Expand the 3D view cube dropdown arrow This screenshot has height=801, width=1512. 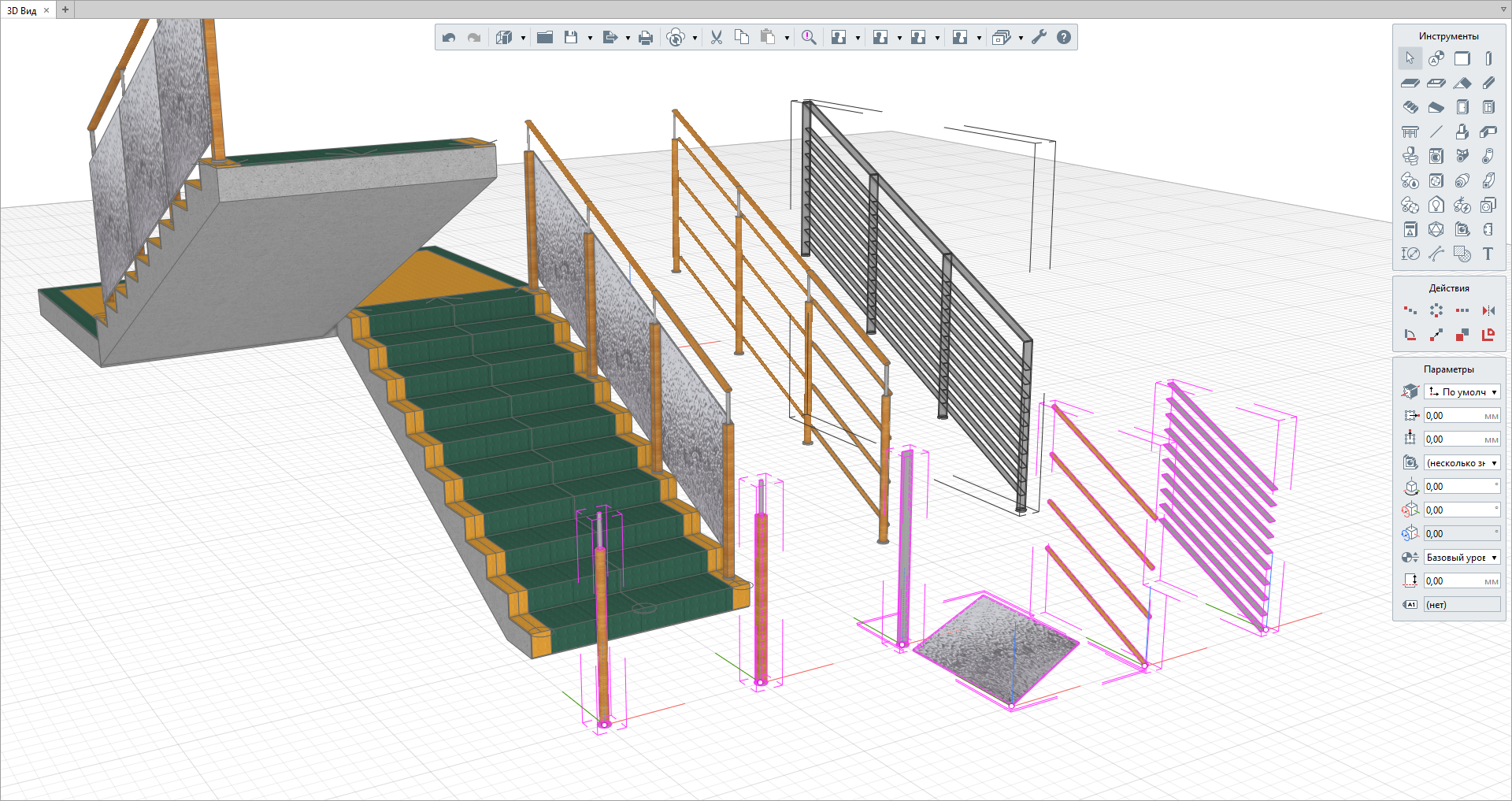point(523,38)
